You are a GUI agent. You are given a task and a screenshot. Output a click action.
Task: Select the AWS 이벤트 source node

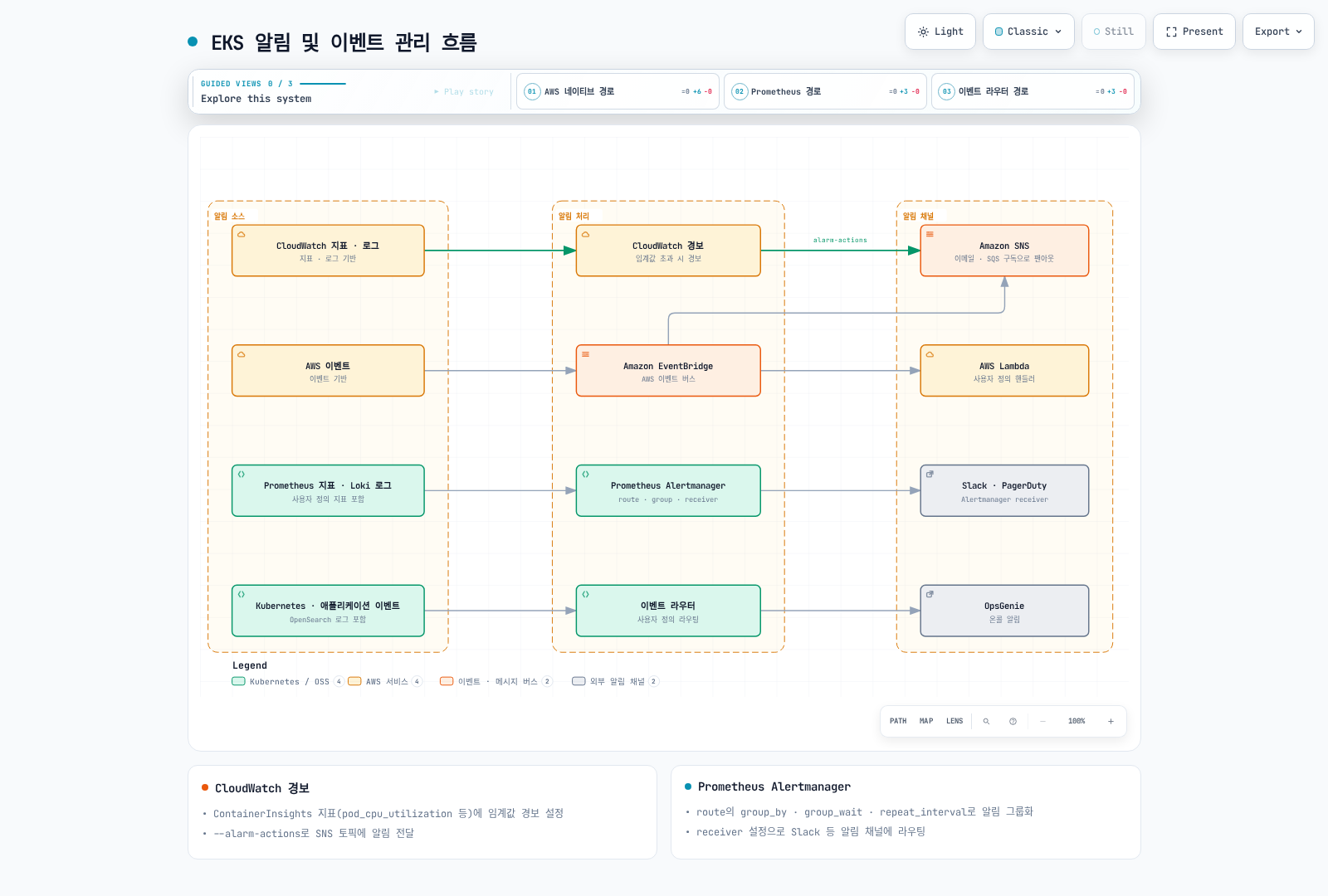coord(328,371)
